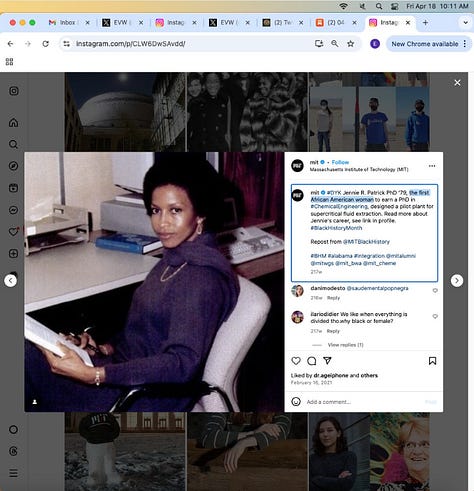Image resolution: width=474 pixels, height=491 pixels.
Task: Open Explore compass in sidebar
Action: pyautogui.click(x=13, y=166)
